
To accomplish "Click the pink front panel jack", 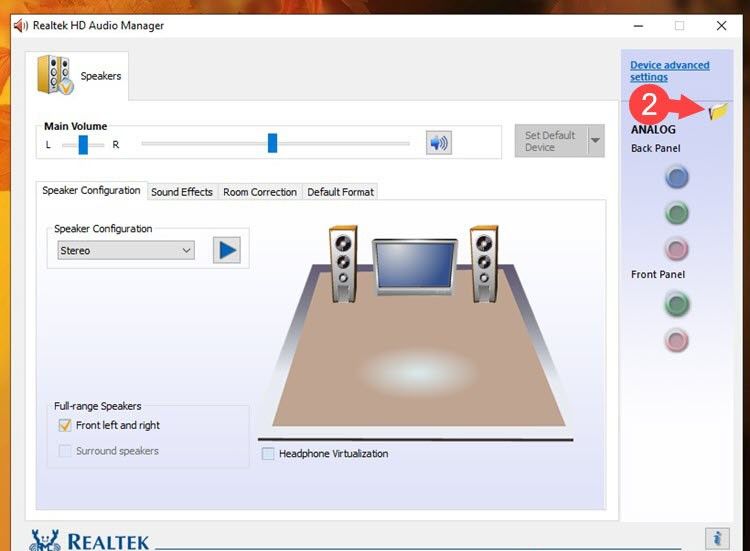I will click(x=676, y=341).
